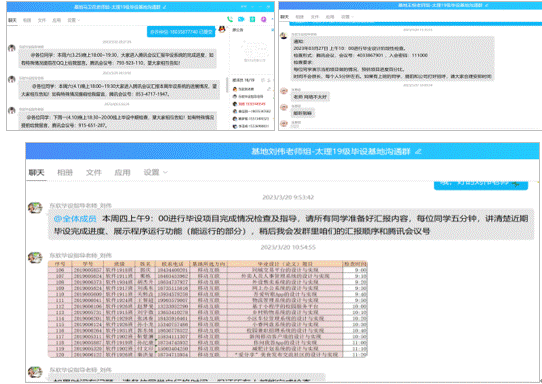Click pencil icon beside title in top-left window
The image size is (542, 384).
click(165, 7)
